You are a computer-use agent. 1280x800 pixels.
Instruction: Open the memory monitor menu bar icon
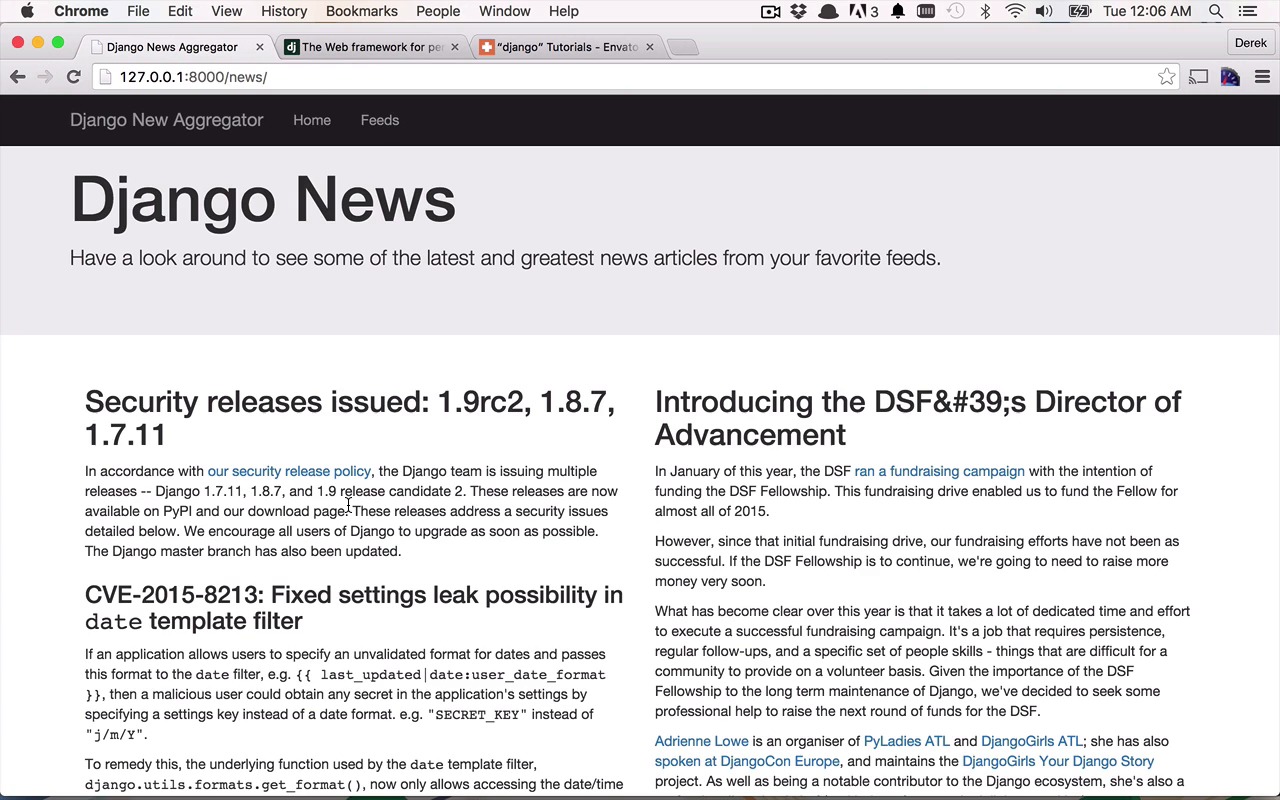926,11
